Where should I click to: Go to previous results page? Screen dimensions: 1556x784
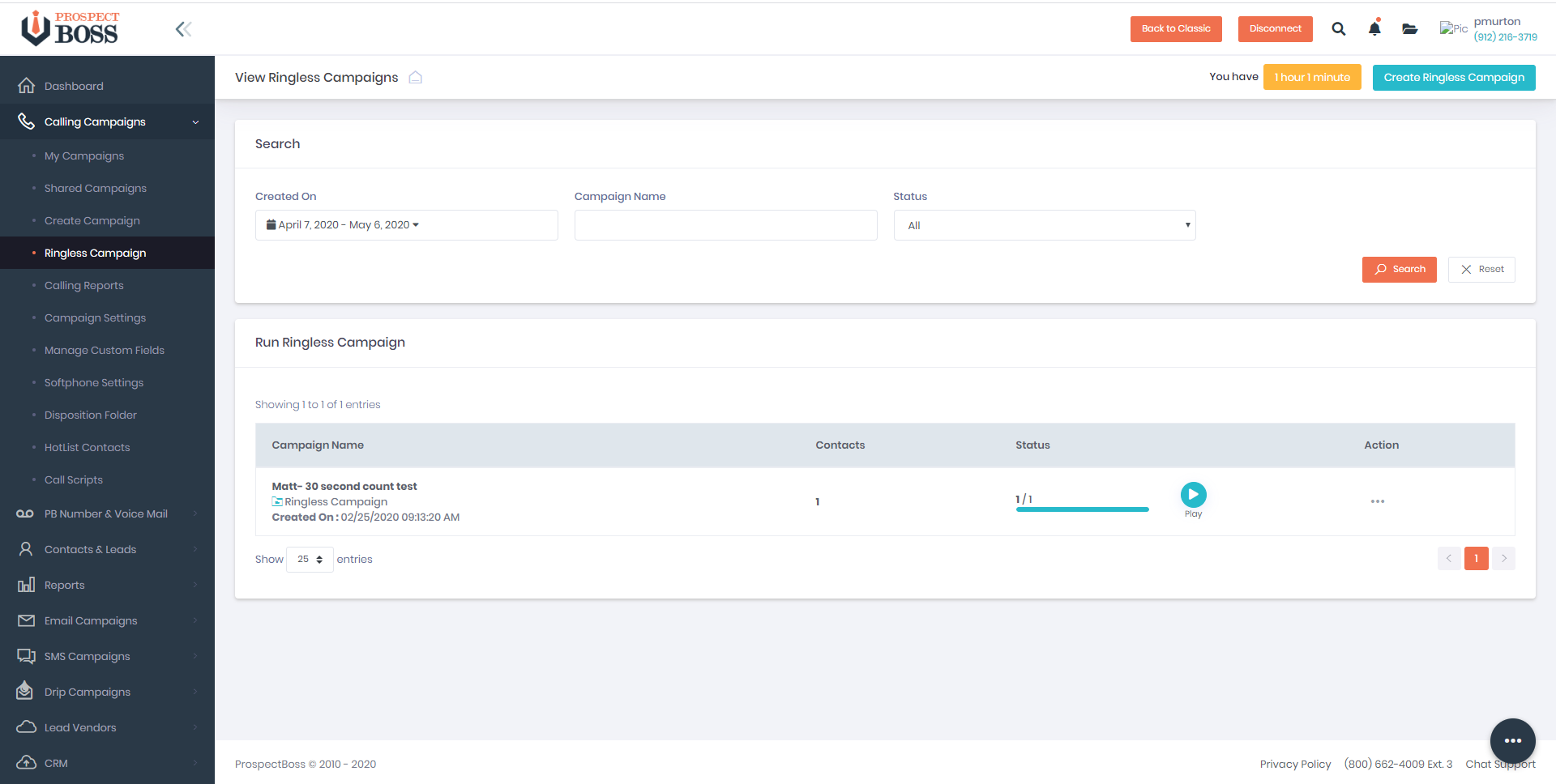1449,558
